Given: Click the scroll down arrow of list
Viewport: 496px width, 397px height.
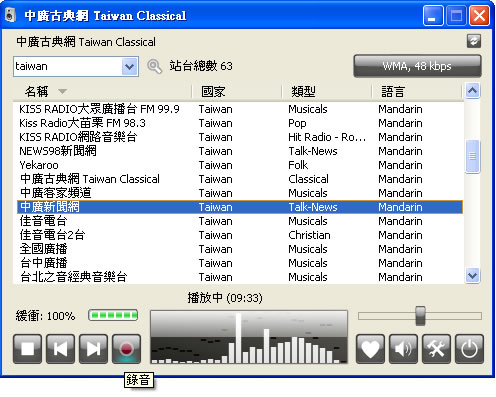Looking at the screenshot, I should [473, 276].
